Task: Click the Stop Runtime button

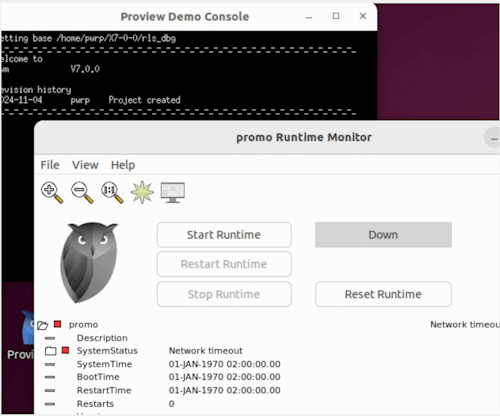Action: 224,294
